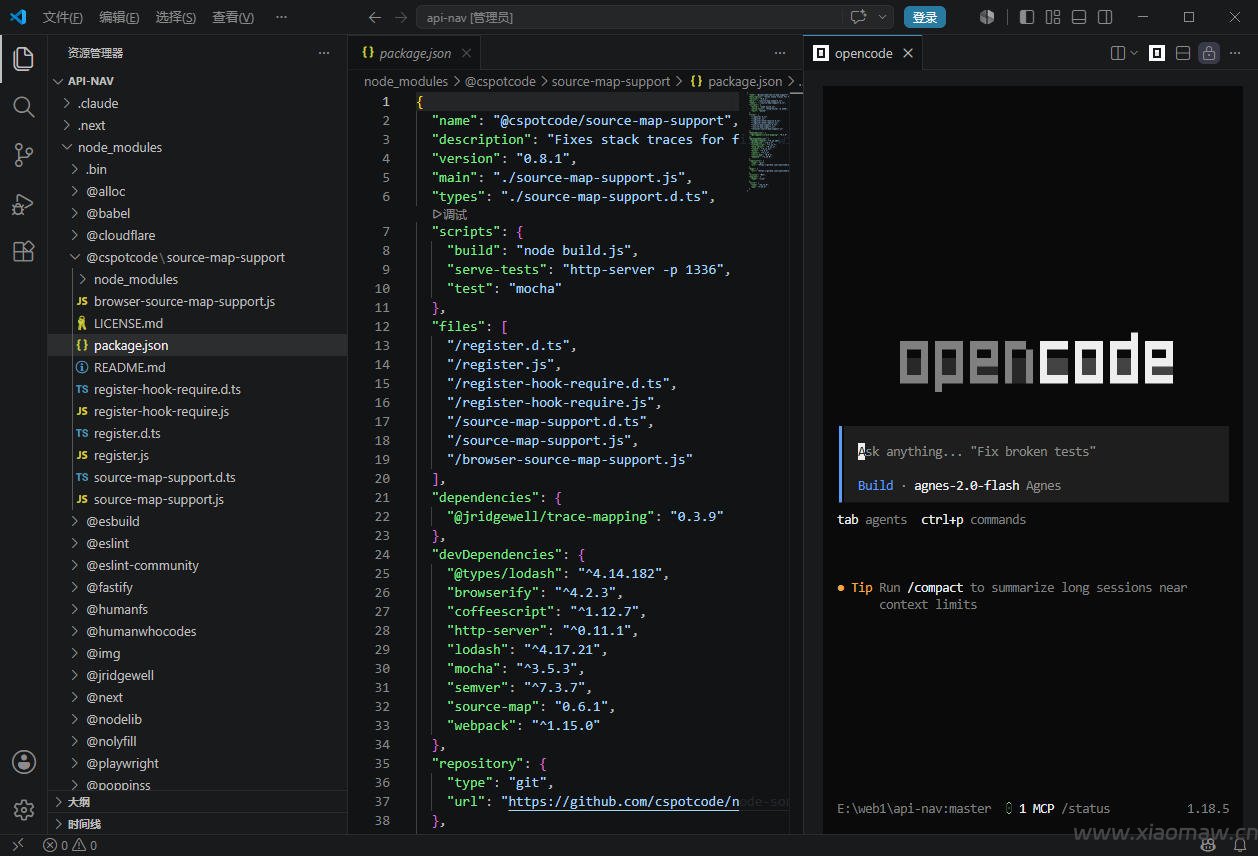The height and width of the screenshot is (856, 1258).
Task: Focus the opencode Ask anything prompt input
Action: 1033,451
